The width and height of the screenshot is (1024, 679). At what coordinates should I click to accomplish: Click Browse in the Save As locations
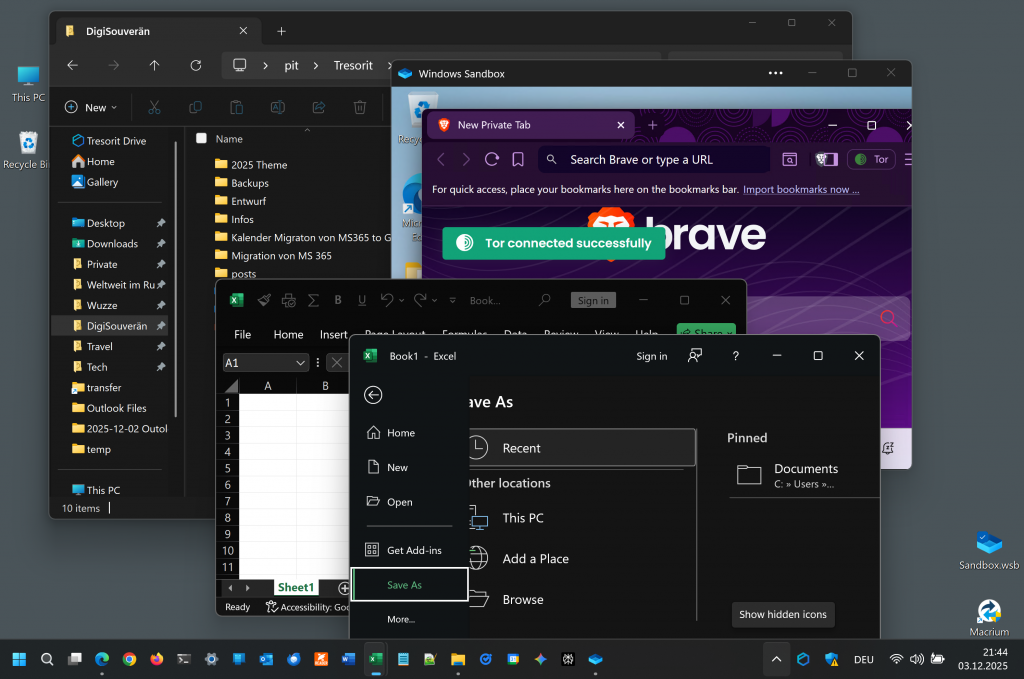(523, 600)
